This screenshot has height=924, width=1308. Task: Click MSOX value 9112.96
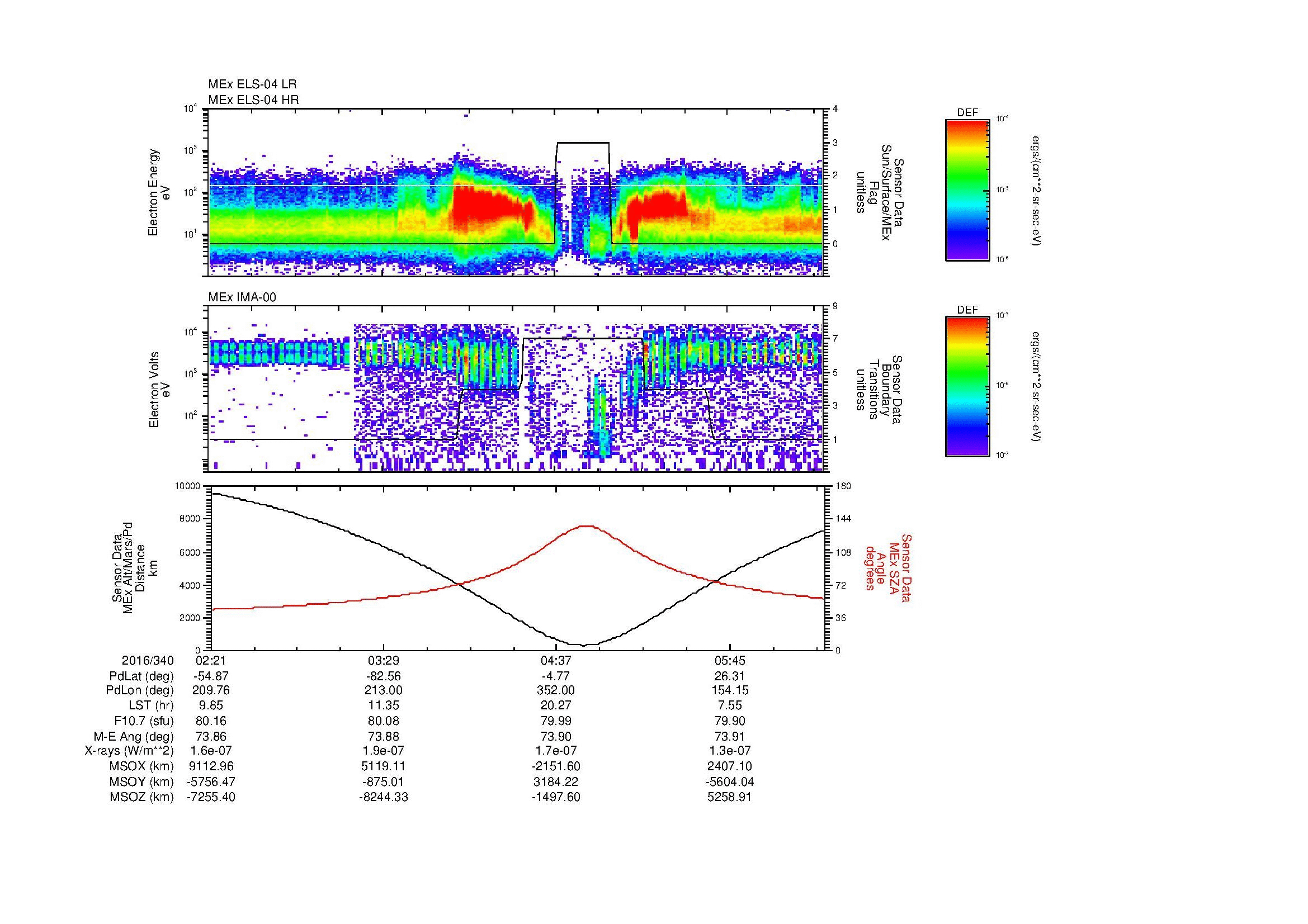click(x=211, y=766)
